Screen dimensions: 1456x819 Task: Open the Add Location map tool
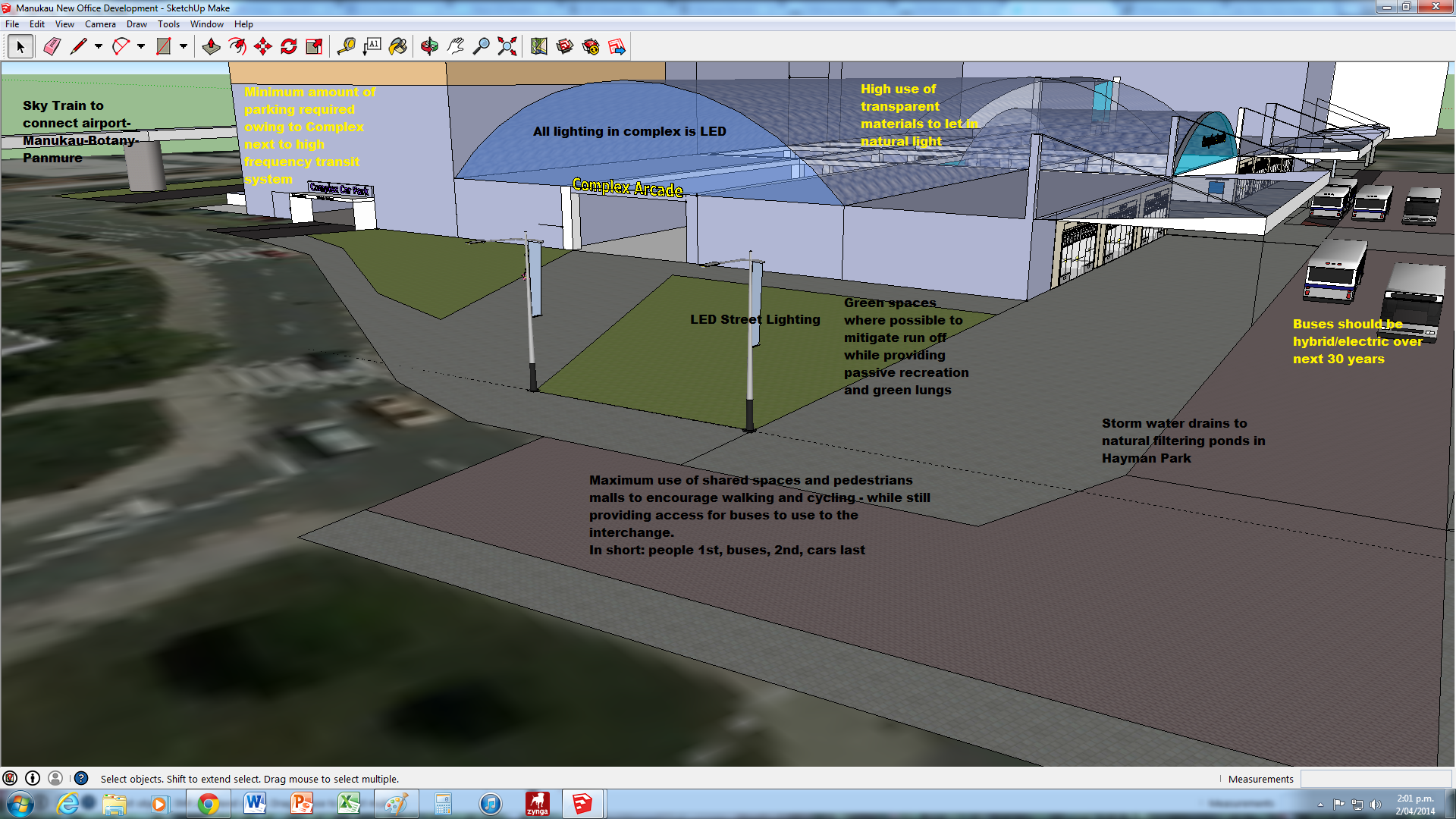click(x=538, y=46)
